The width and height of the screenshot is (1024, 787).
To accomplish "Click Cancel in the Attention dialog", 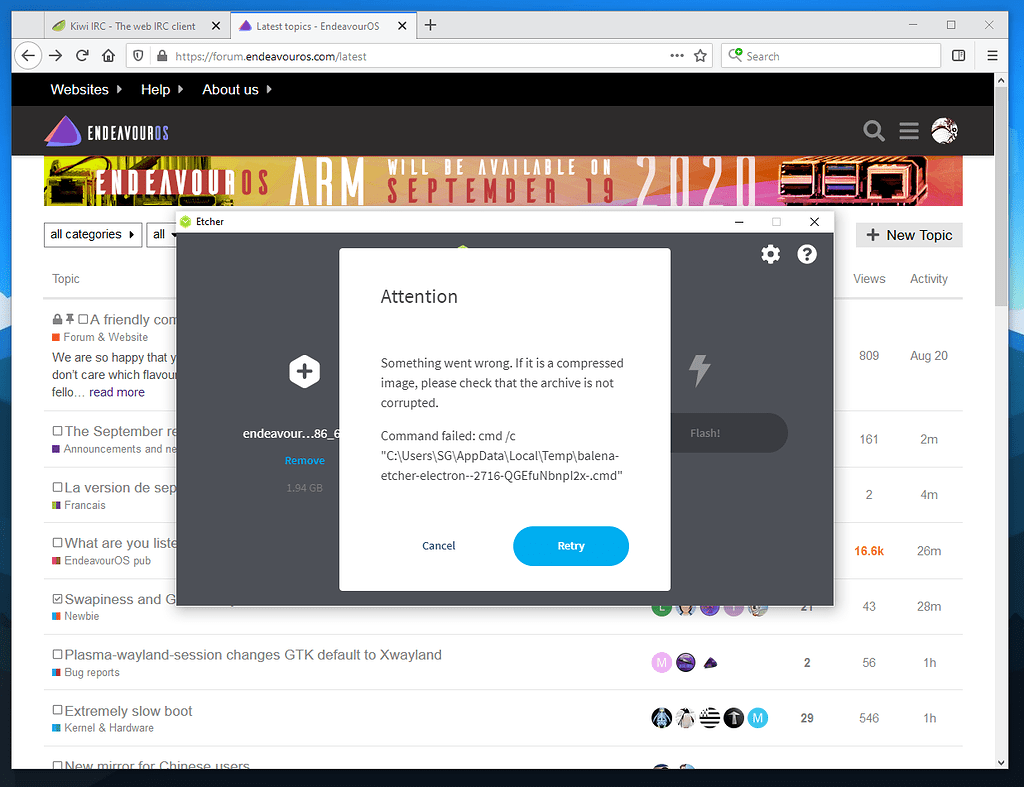I will (x=439, y=546).
